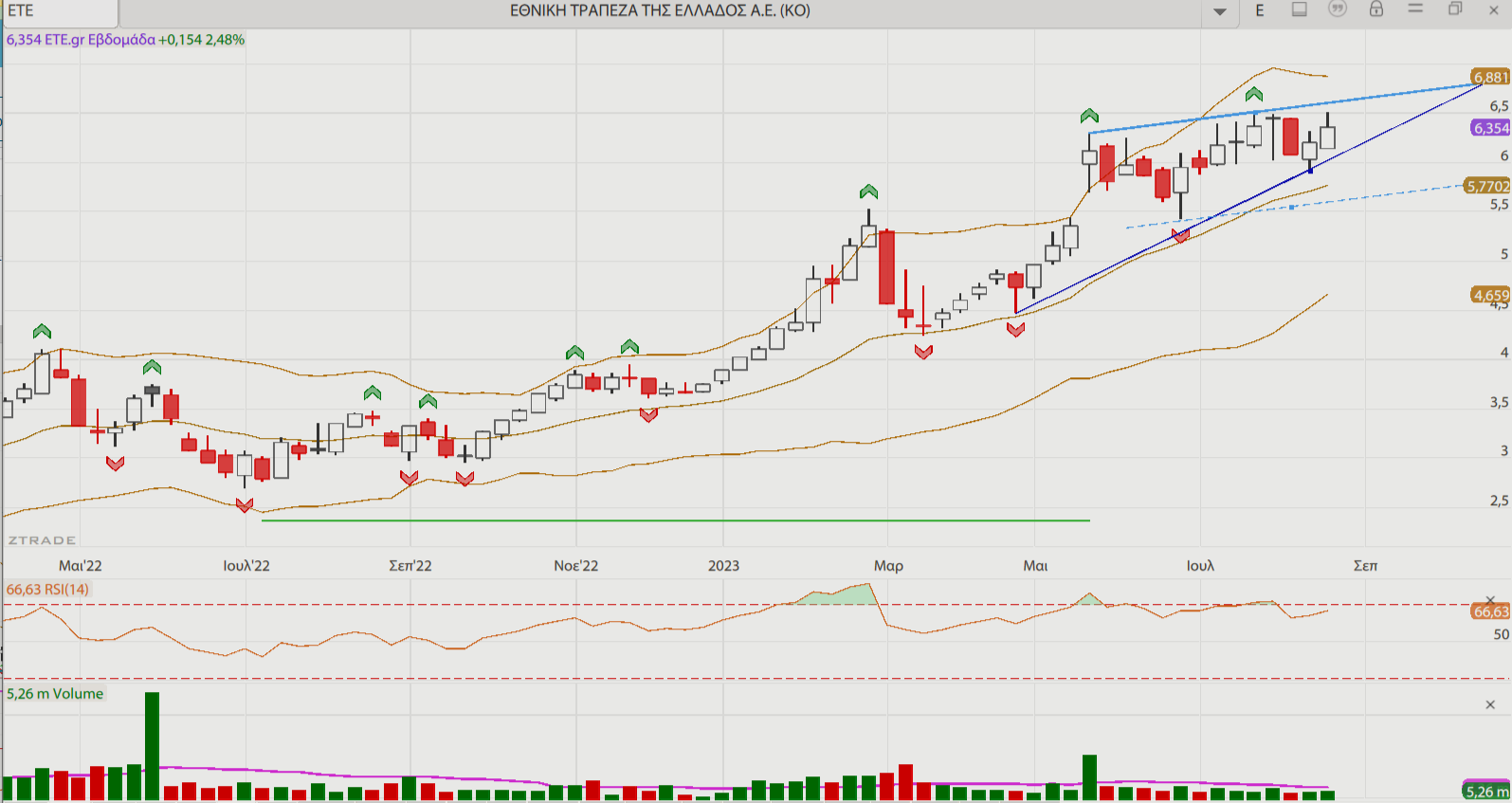Select the green up-arrow signal near Μαρ peak
1512x803 pixels.
tap(868, 192)
